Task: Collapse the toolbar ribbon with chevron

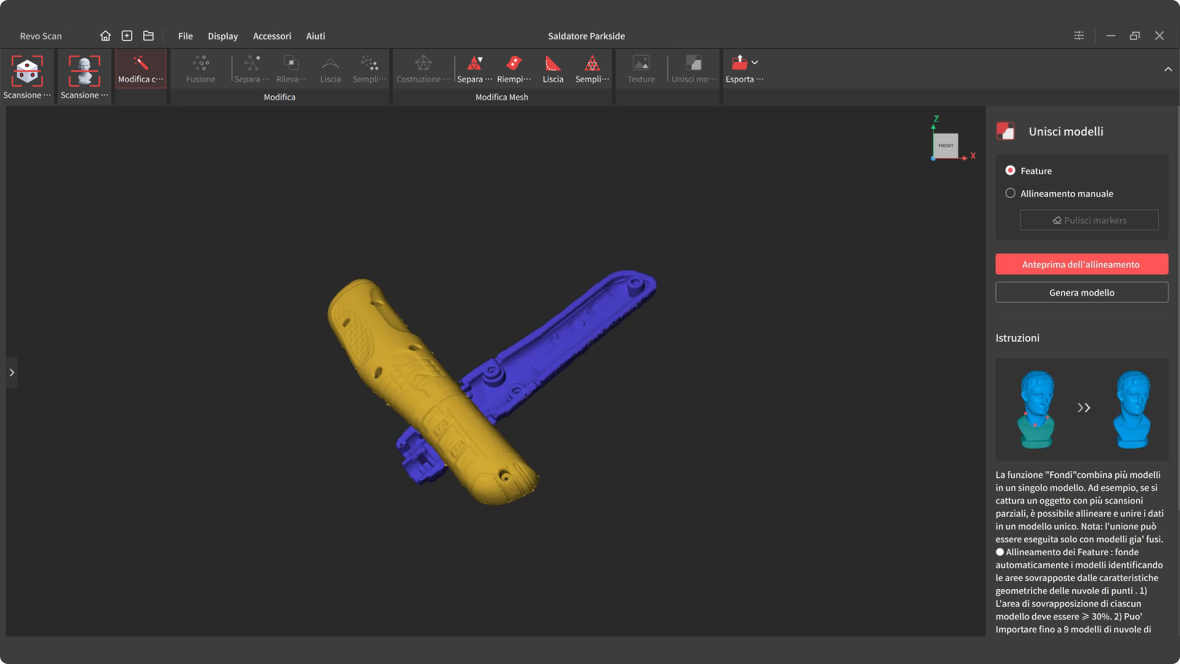Action: pyautogui.click(x=1168, y=69)
